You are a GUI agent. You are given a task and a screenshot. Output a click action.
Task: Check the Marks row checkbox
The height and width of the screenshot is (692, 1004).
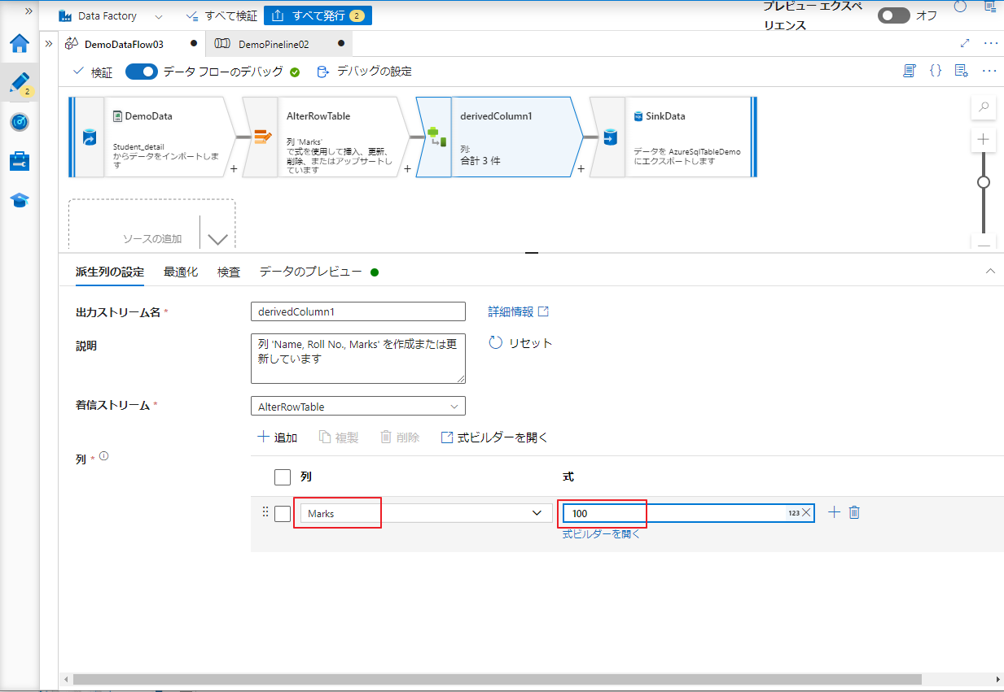click(282, 513)
